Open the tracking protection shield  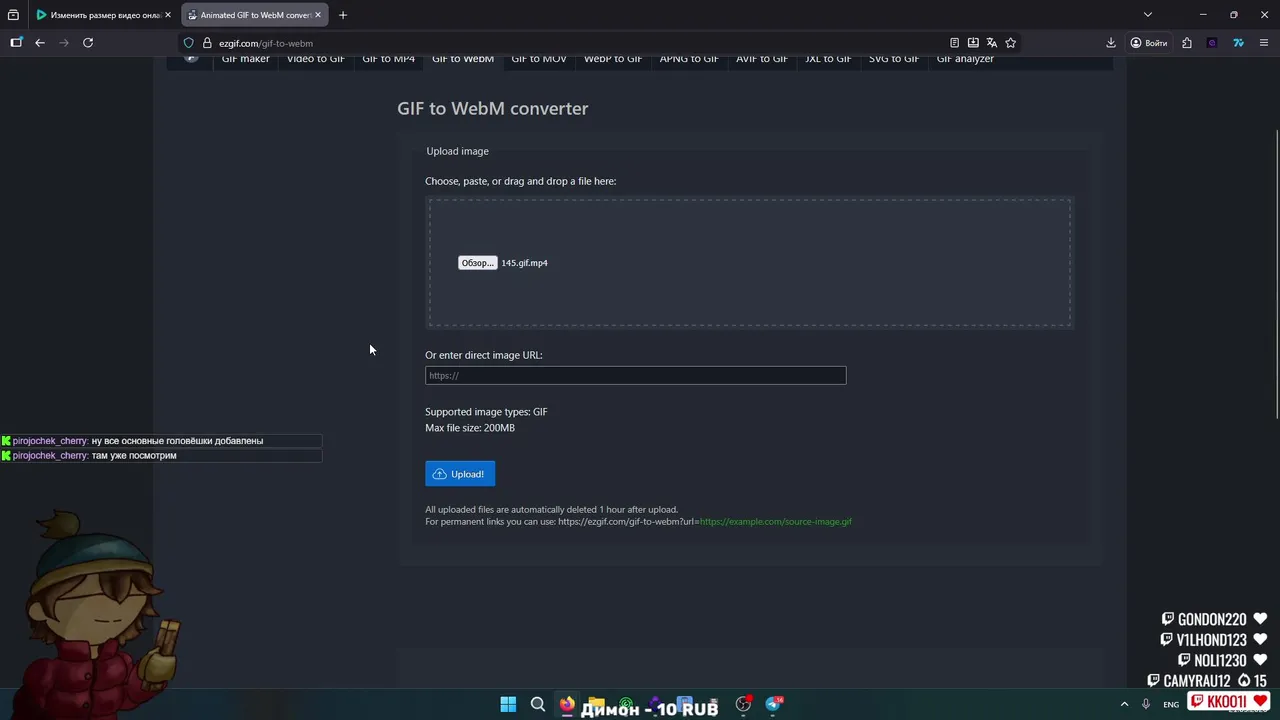[188, 43]
